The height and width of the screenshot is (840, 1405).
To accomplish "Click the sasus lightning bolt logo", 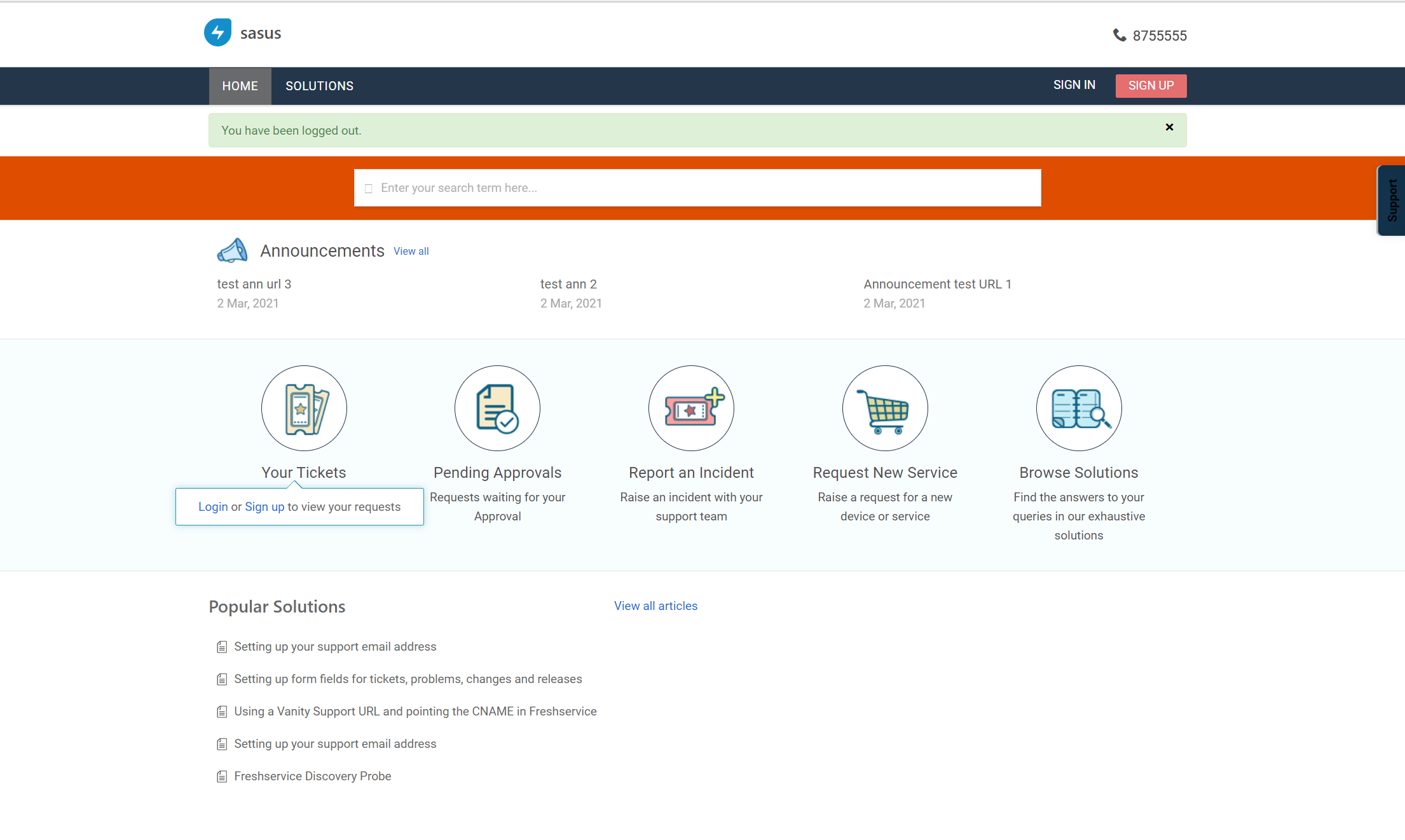I will point(217,32).
